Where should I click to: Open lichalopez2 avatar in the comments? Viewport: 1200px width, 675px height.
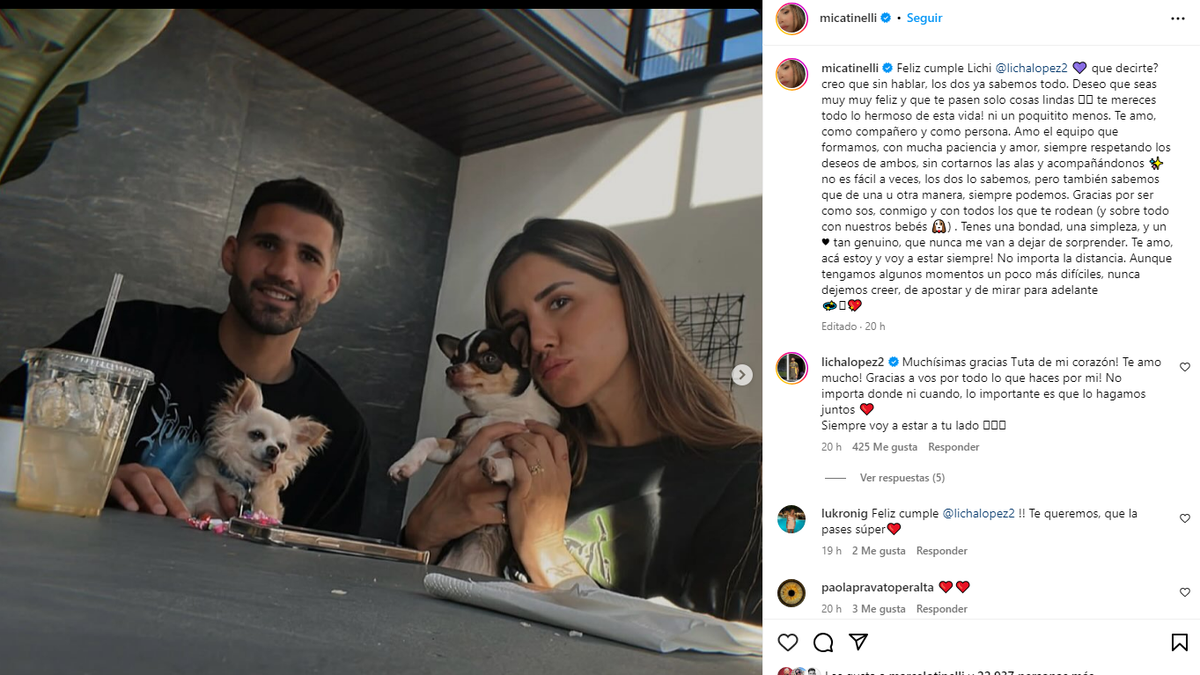pos(791,368)
